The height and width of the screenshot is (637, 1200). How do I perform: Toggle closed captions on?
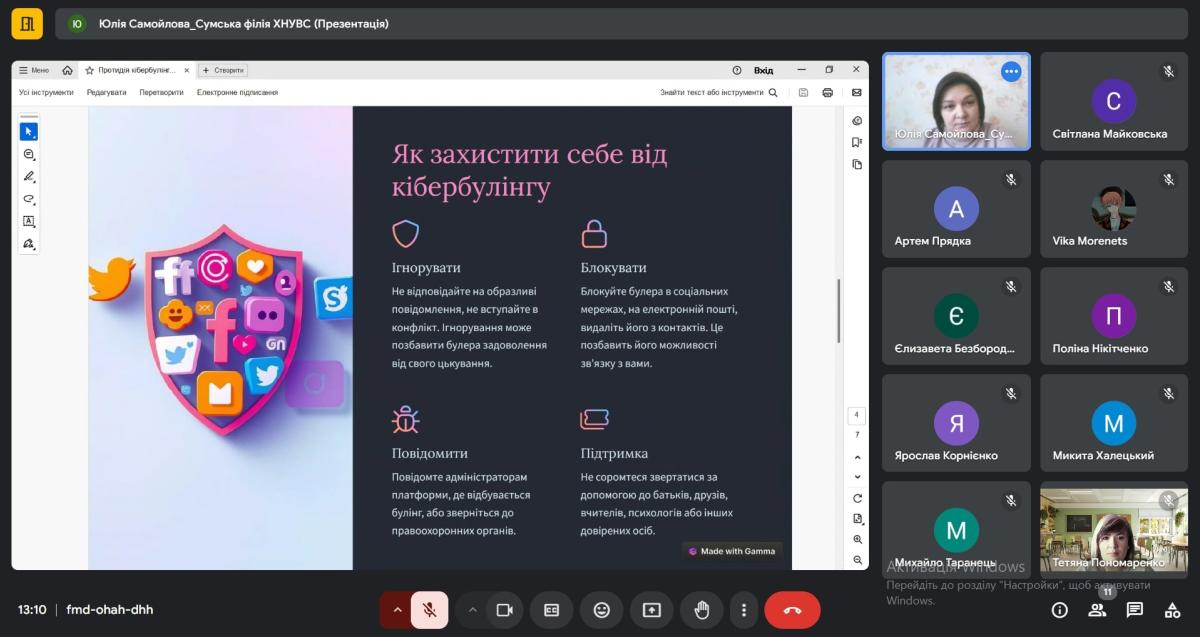click(551, 610)
